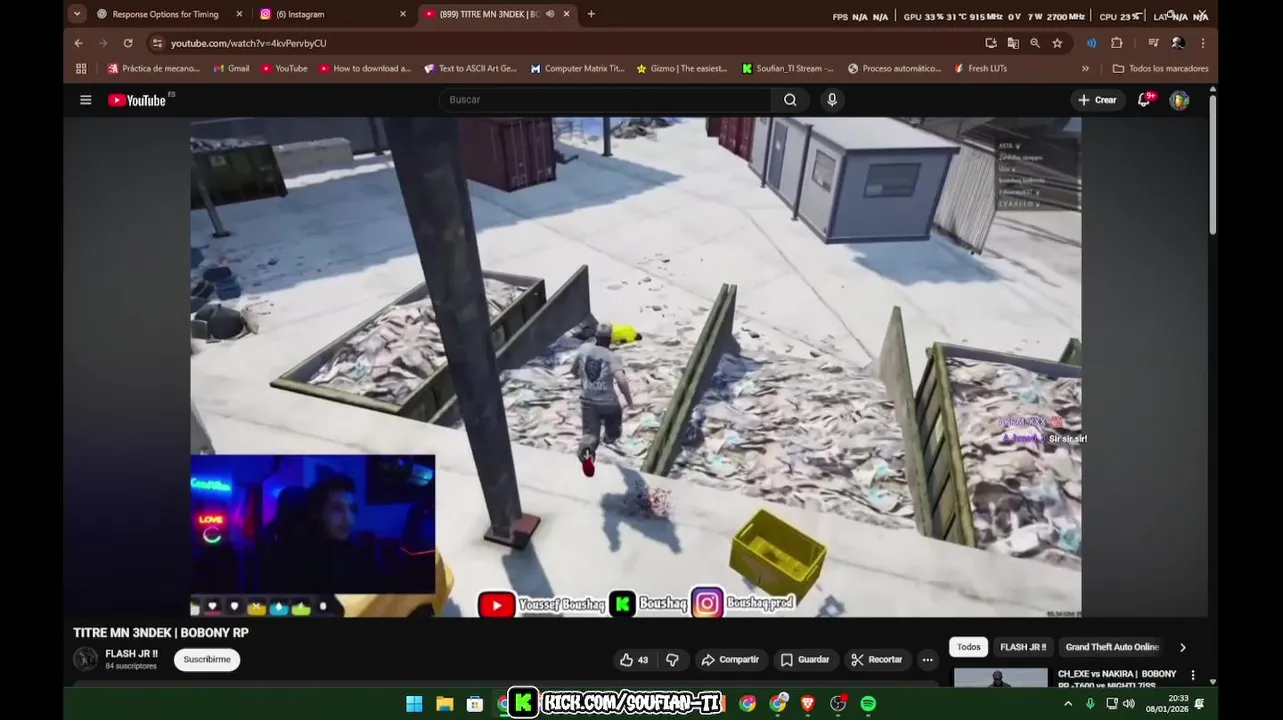Image resolution: width=1283 pixels, height=720 pixels.
Task: Launch Spotify from taskbar
Action: click(x=868, y=704)
